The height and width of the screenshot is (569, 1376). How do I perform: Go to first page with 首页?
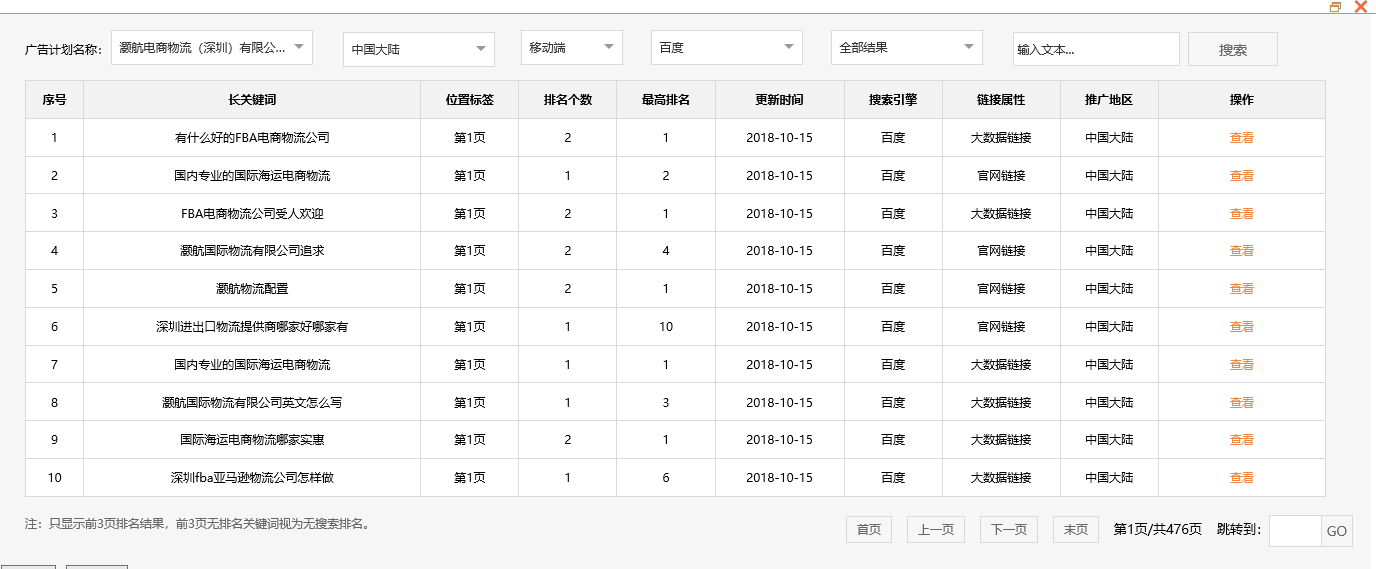[869, 530]
